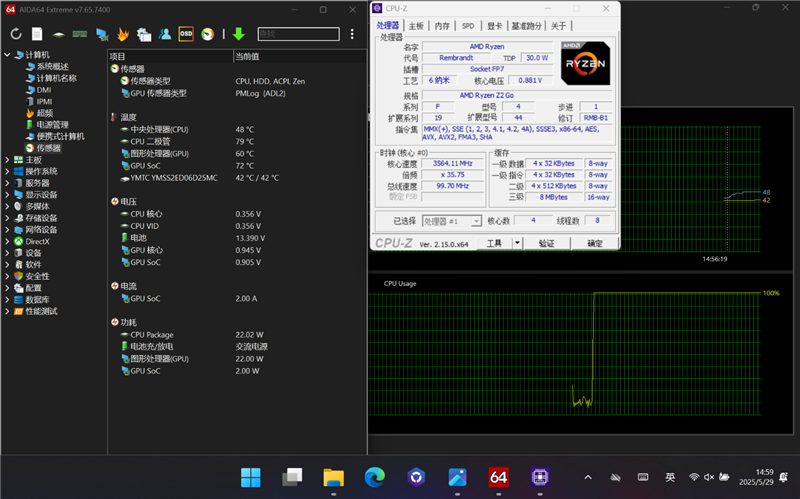Expand the 多媒体 tree node
The height and width of the screenshot is (499, 800).
tap(7, 206)
